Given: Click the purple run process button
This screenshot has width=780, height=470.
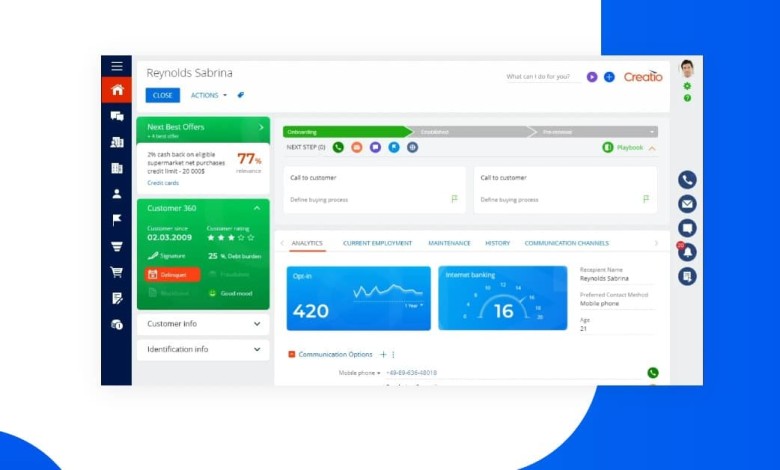Looking at the screenshot, I should click(592, 77).
